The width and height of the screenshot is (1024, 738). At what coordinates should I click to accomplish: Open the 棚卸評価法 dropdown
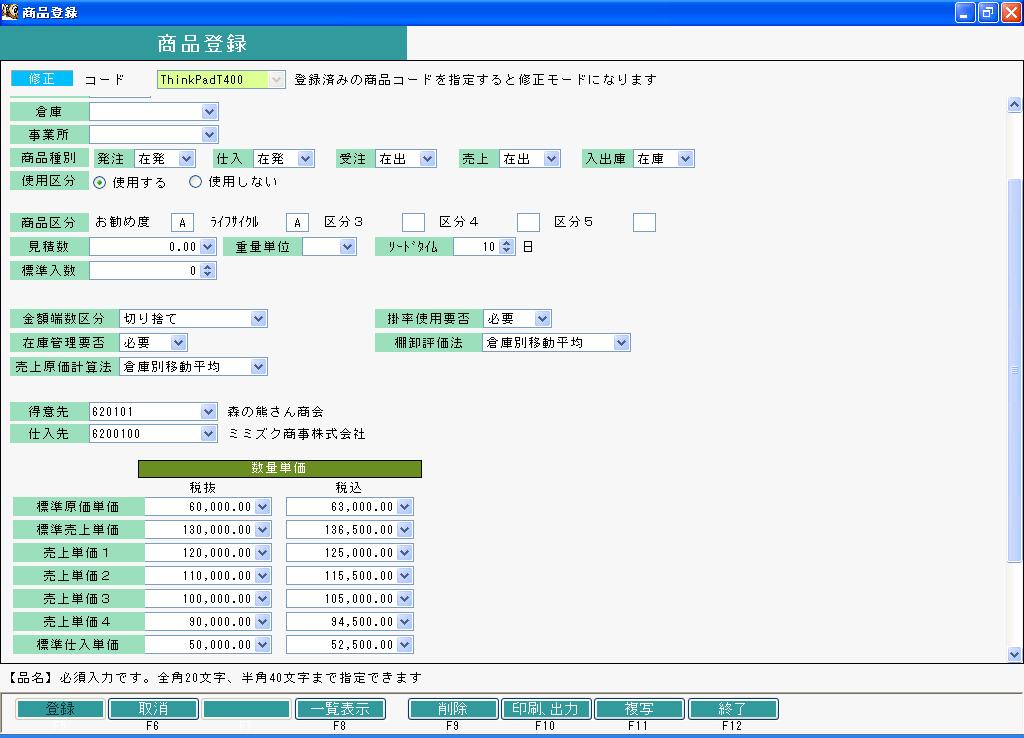[x=621, y=342]
